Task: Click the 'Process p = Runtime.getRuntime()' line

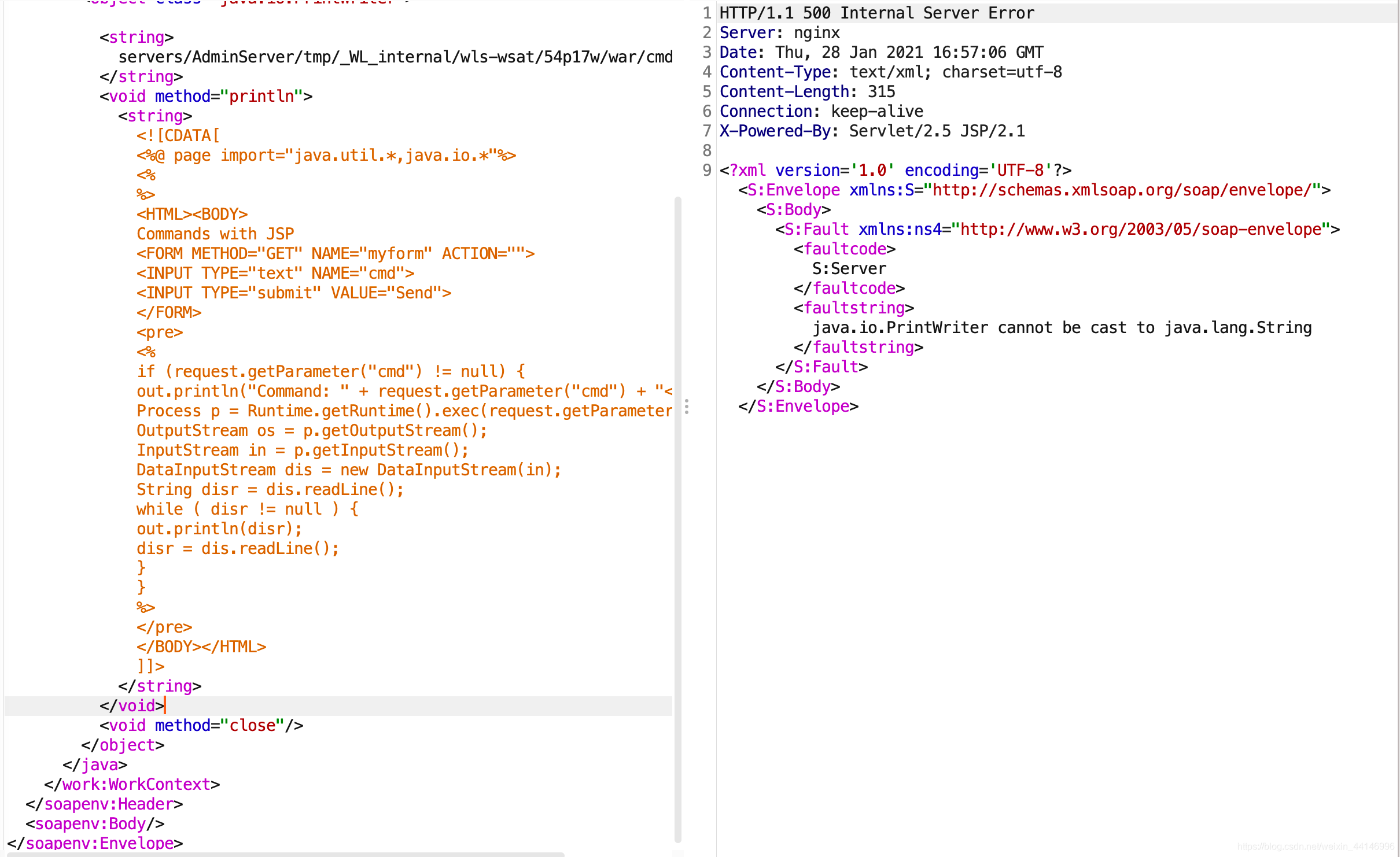Action: (404, 411)
